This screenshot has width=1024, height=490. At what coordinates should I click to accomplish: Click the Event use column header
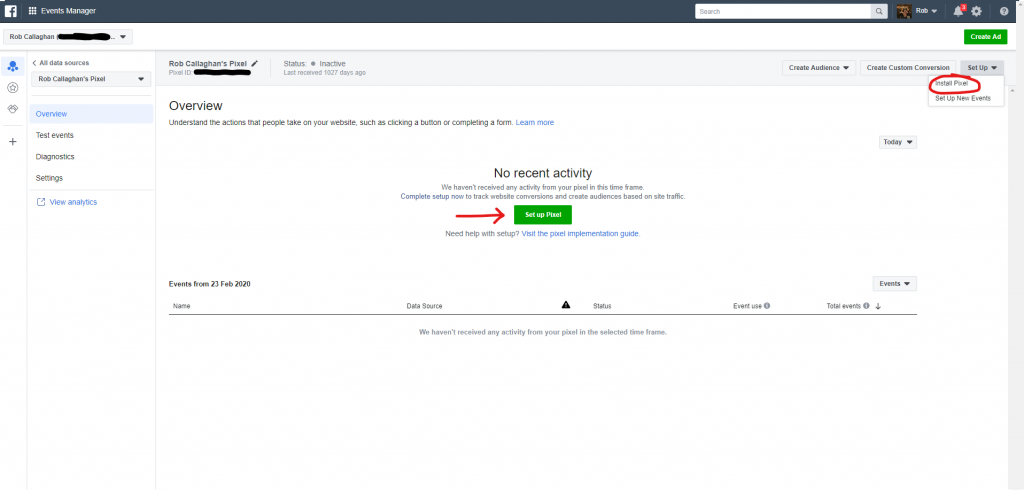point(747,306)
